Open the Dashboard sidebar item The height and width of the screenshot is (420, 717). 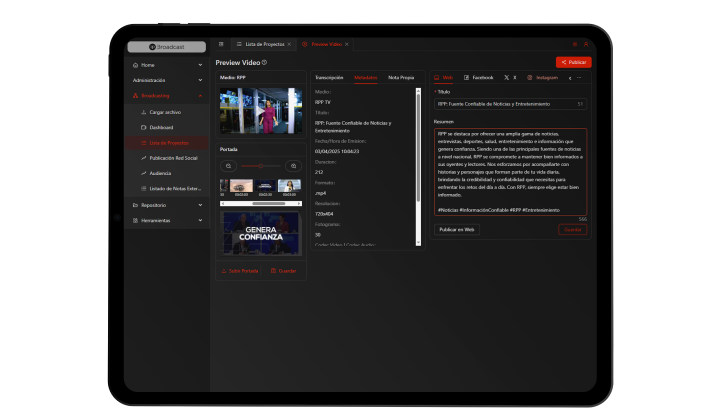tap(162, 127)
